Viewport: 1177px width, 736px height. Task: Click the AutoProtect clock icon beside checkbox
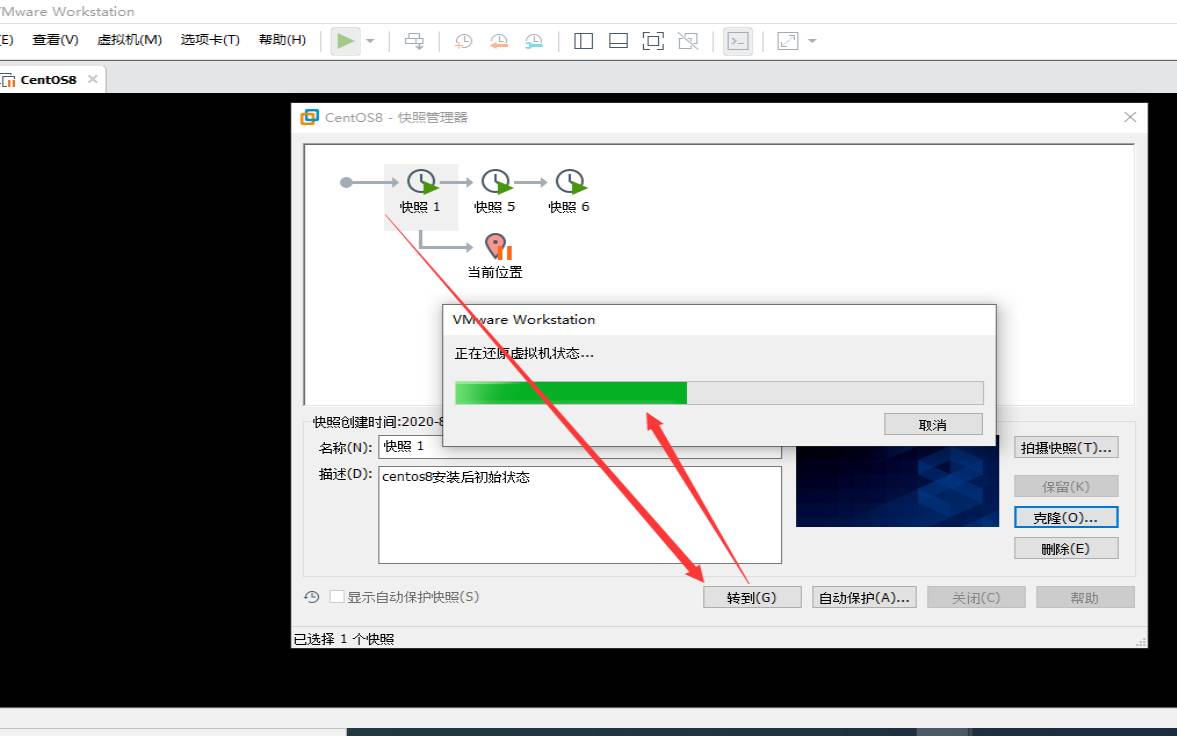tap(312, 596)
